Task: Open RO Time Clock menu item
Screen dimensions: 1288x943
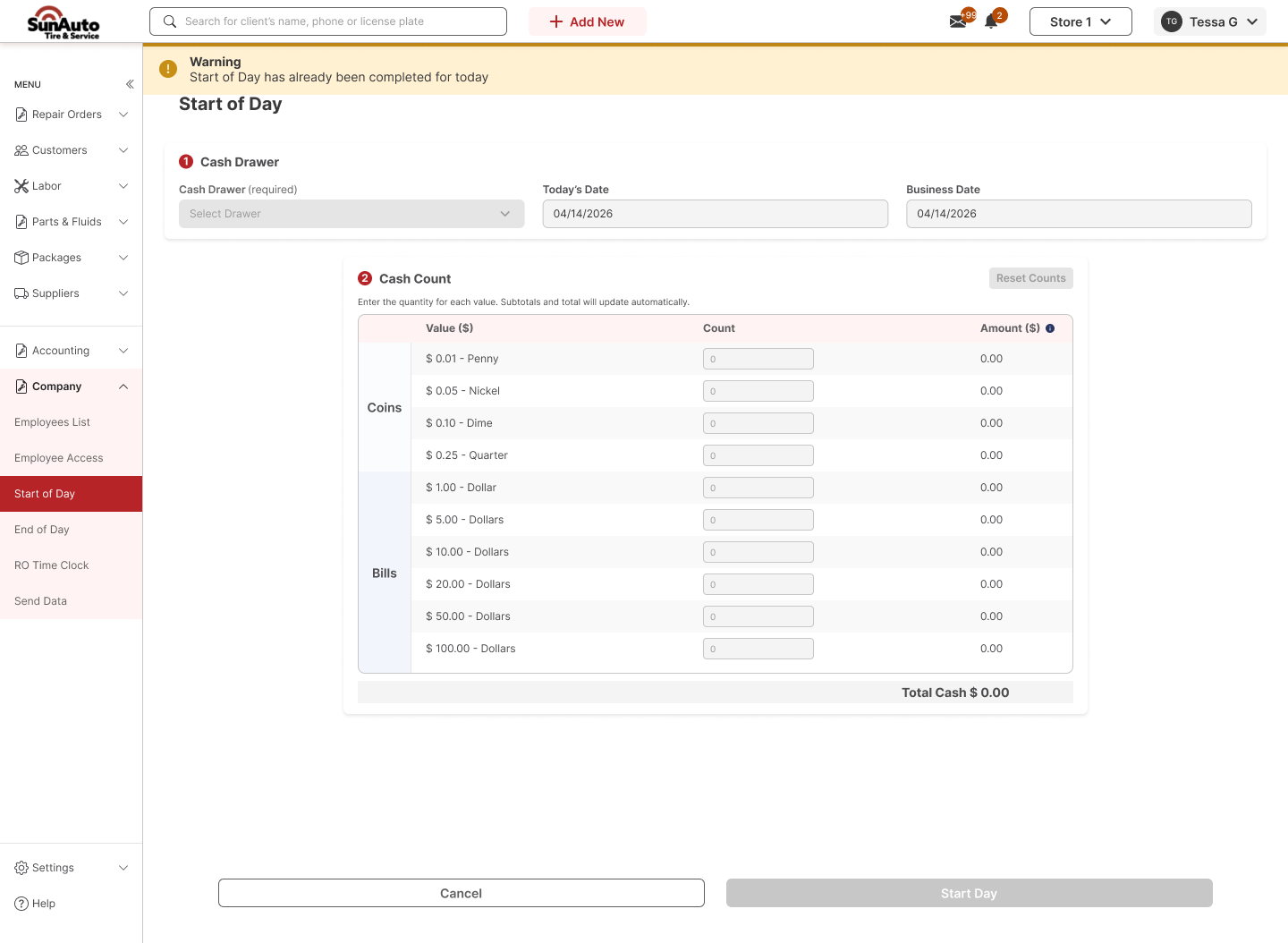Action: point(72,565)
